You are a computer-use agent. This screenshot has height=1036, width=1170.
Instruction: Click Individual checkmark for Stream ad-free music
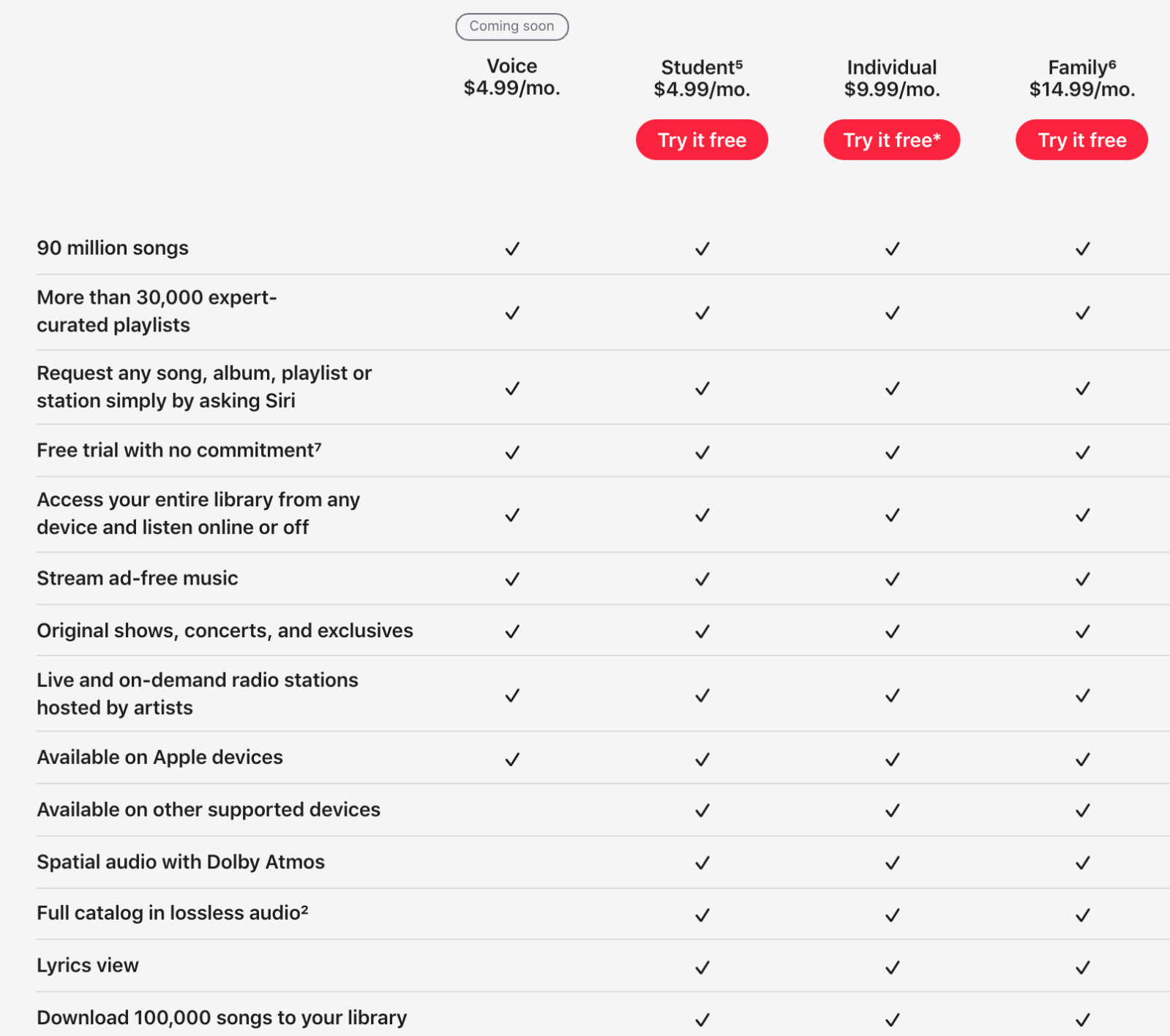pyautogui.click(x=892, y=579)
